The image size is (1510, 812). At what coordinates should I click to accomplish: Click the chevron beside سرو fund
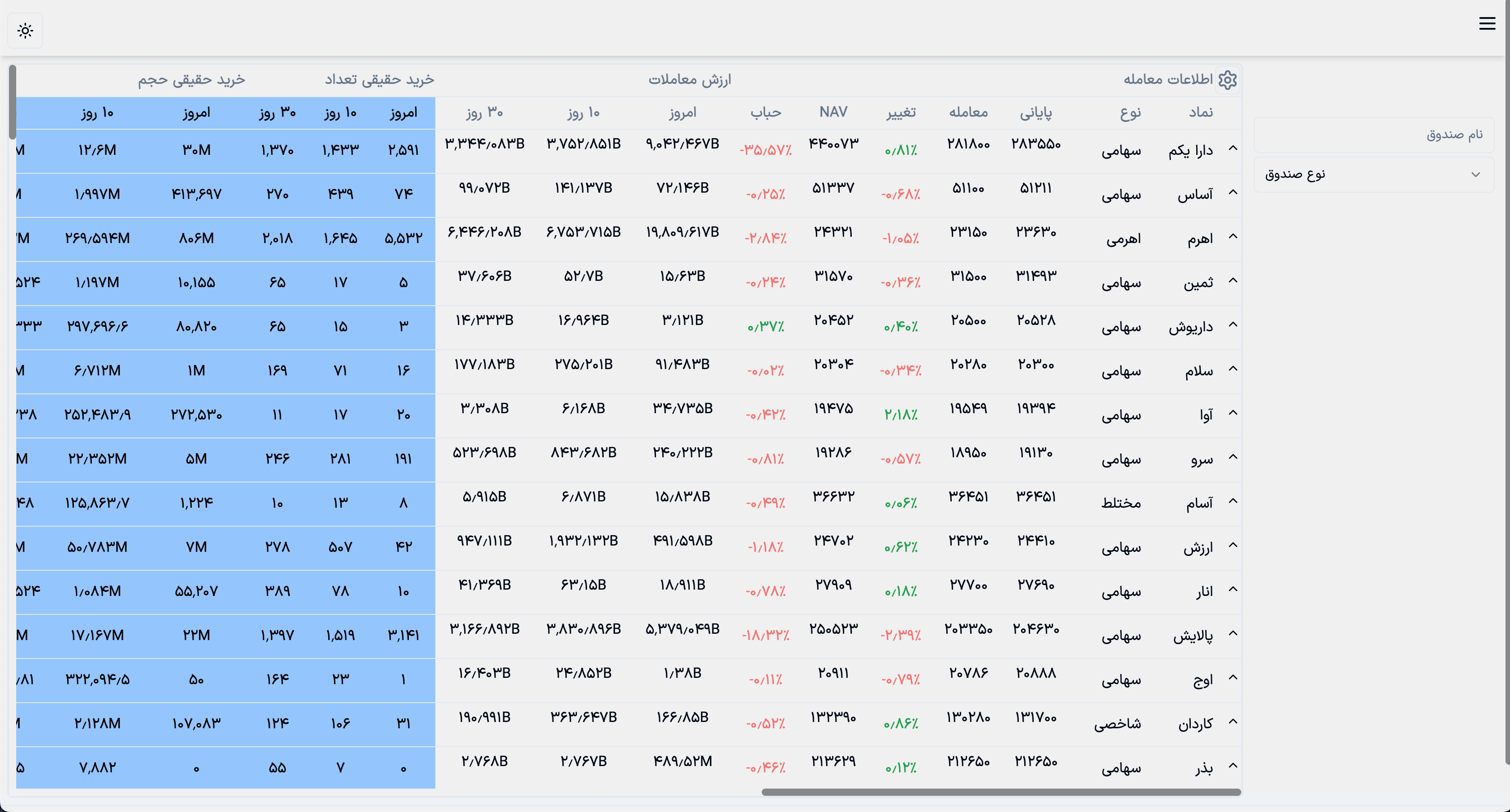(x=1233, y=457)
